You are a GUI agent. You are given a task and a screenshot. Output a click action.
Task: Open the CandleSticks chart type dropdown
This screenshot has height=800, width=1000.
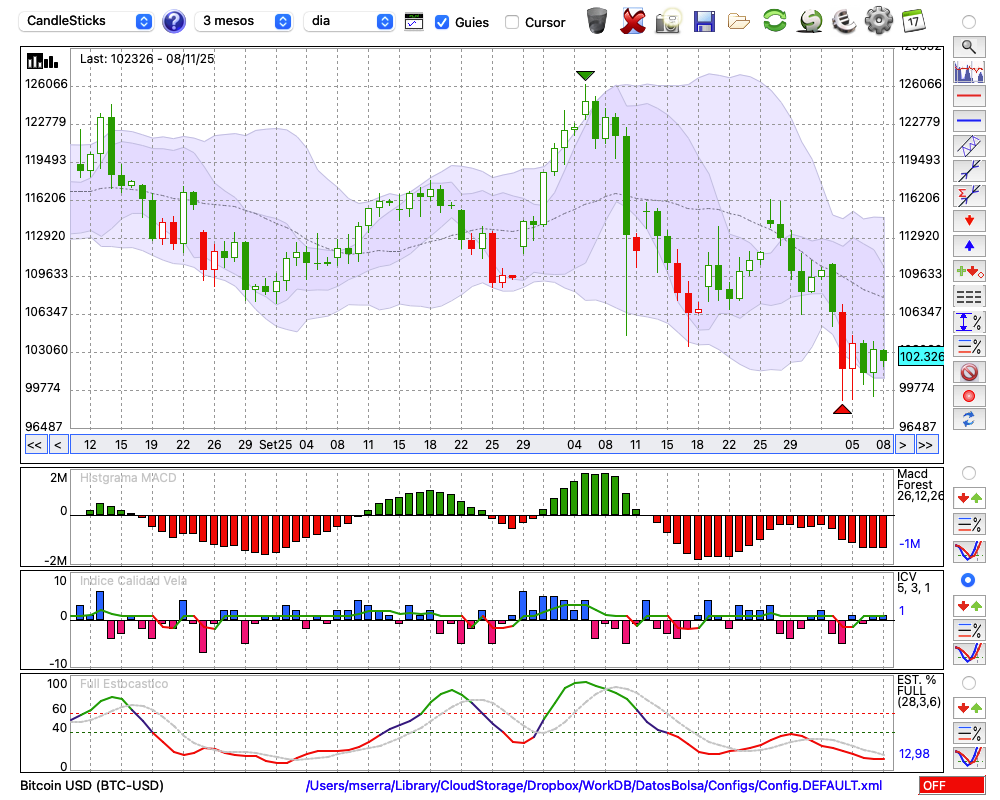[x=88, y=21]
